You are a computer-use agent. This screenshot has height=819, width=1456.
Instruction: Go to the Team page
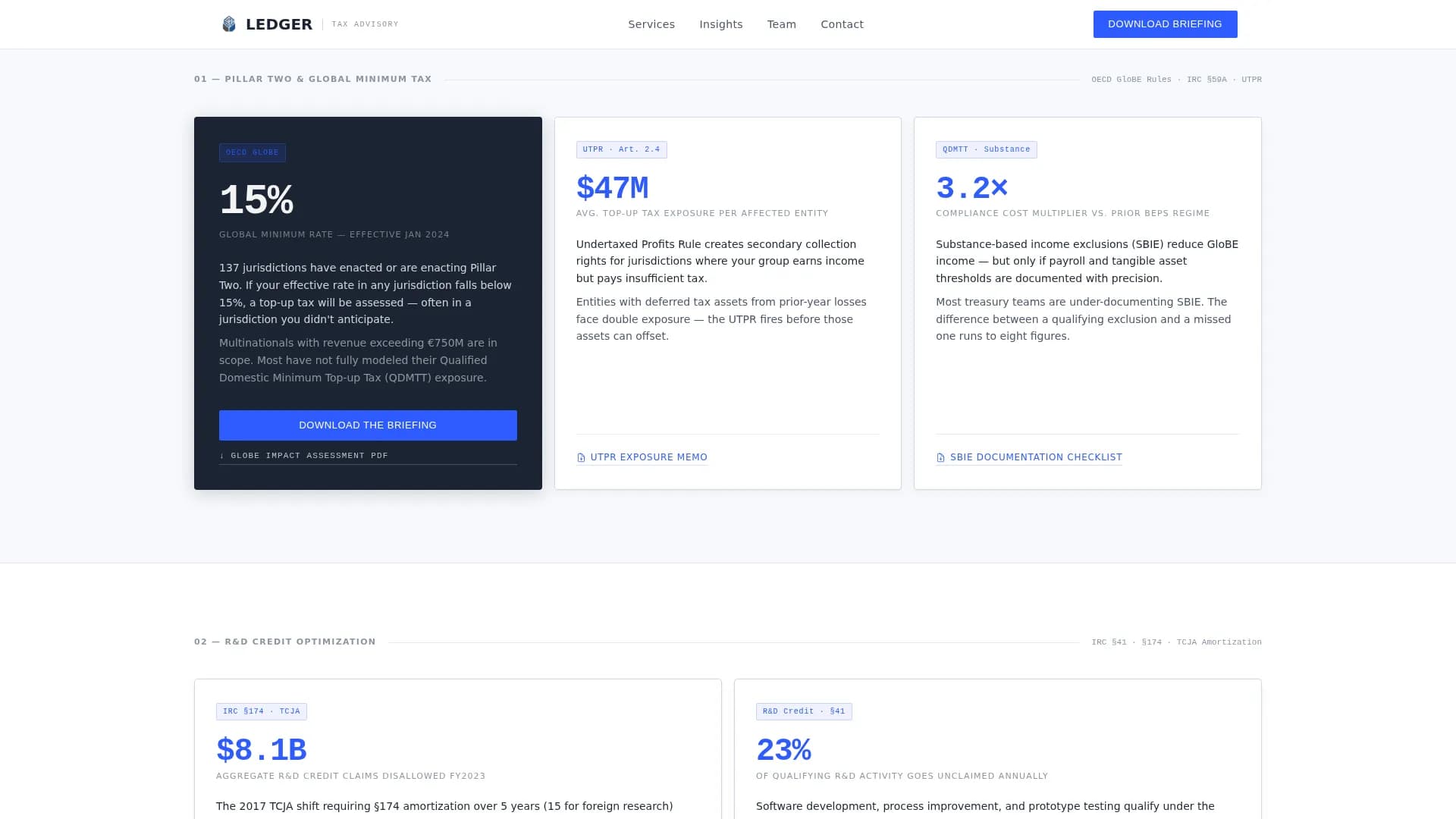[x=782, y=24]
